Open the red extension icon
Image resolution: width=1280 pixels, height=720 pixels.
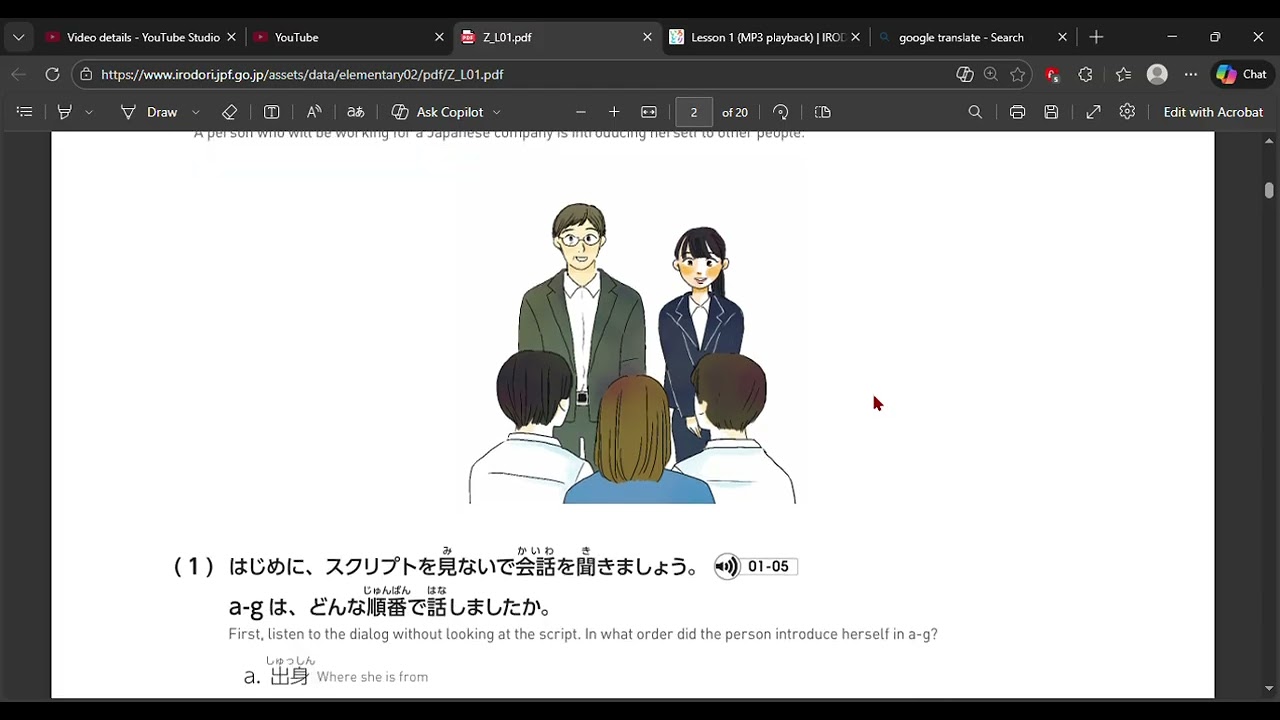click(1052, 74)
